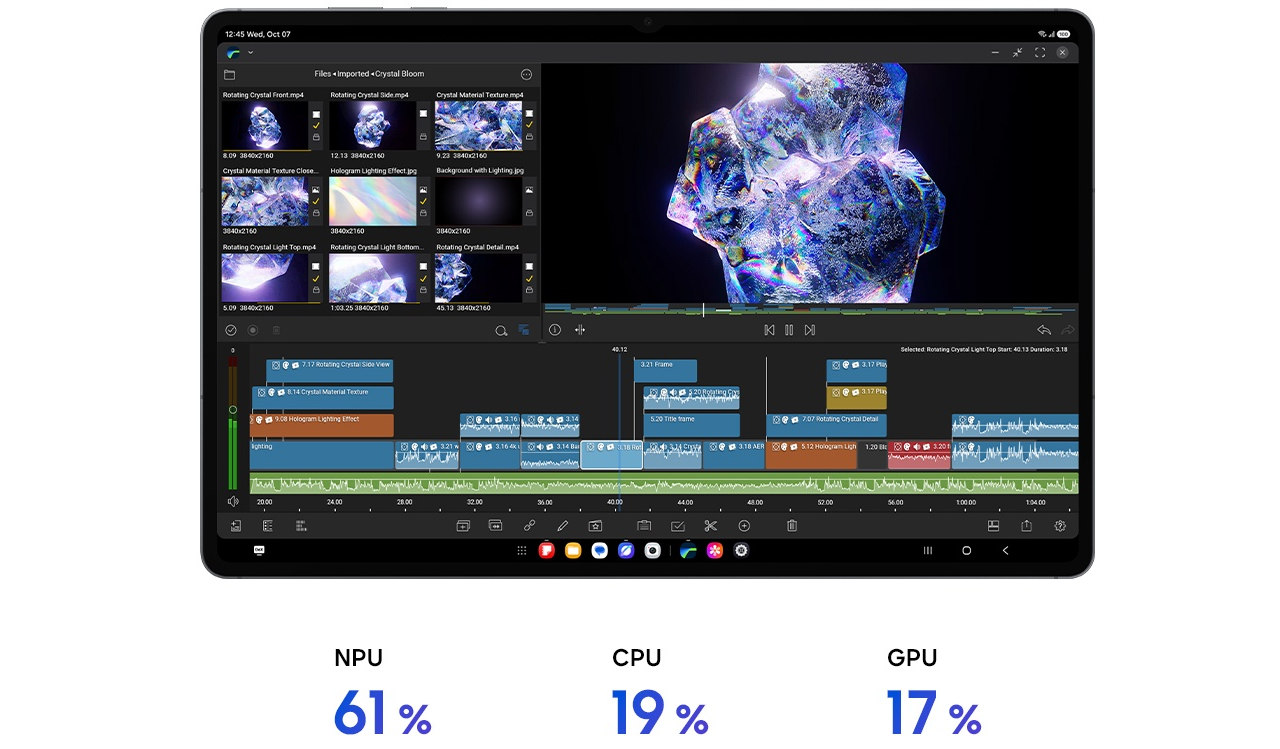Pause the preview playback
Viewport: 1280px width, 749px height.
tap(789, 330)
